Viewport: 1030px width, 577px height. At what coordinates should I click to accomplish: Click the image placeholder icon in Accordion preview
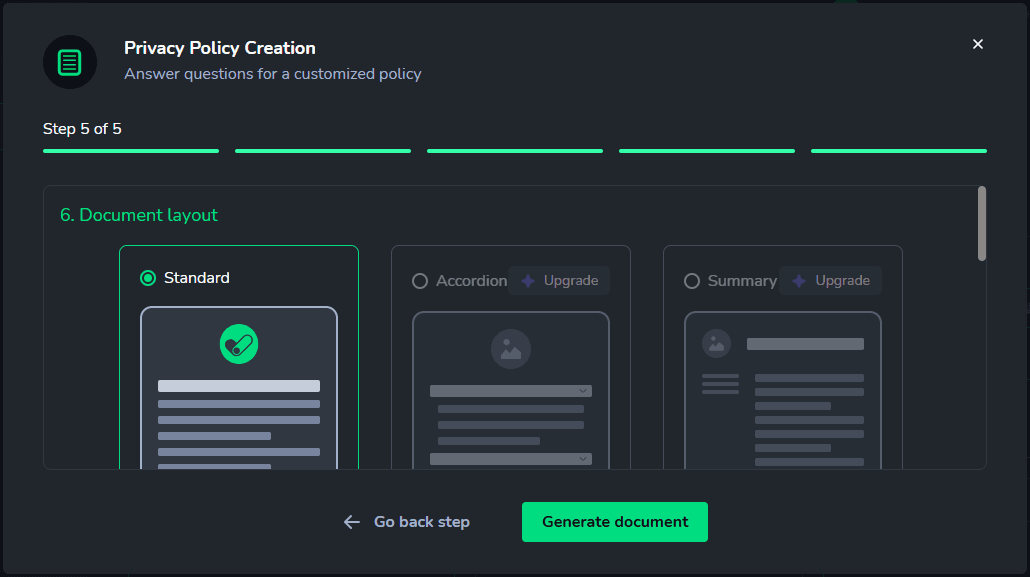point(511,349)
